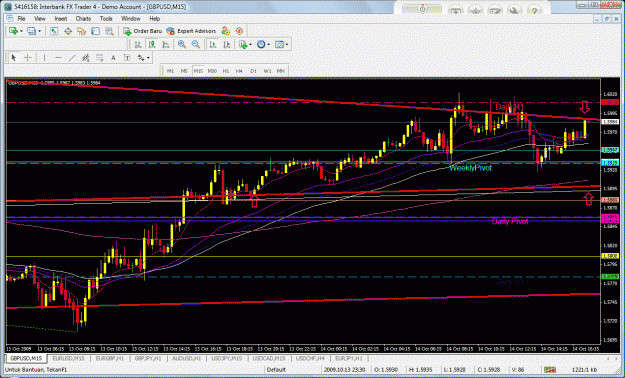The image size is (625, 378).
Task: Switch chart to D1 timeframe
Action: click(253, 71)
